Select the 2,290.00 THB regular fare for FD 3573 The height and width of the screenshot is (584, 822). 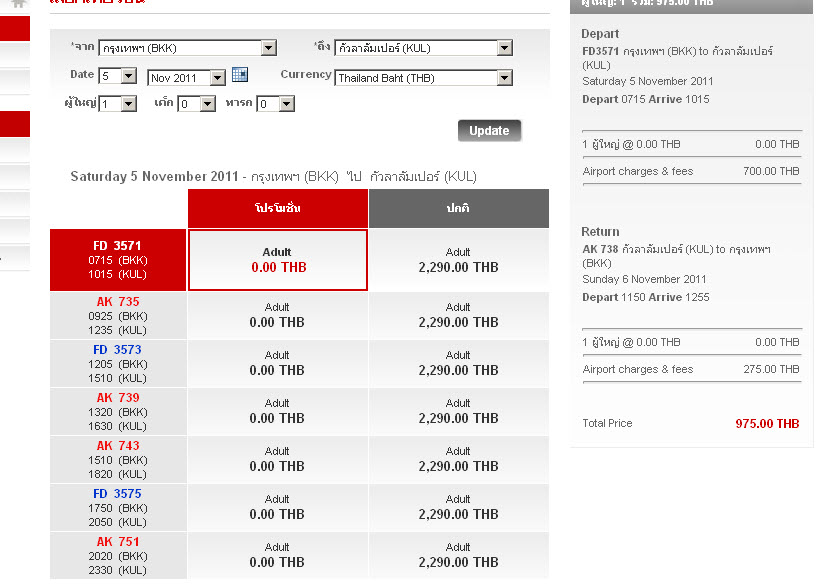click(459, 364)
